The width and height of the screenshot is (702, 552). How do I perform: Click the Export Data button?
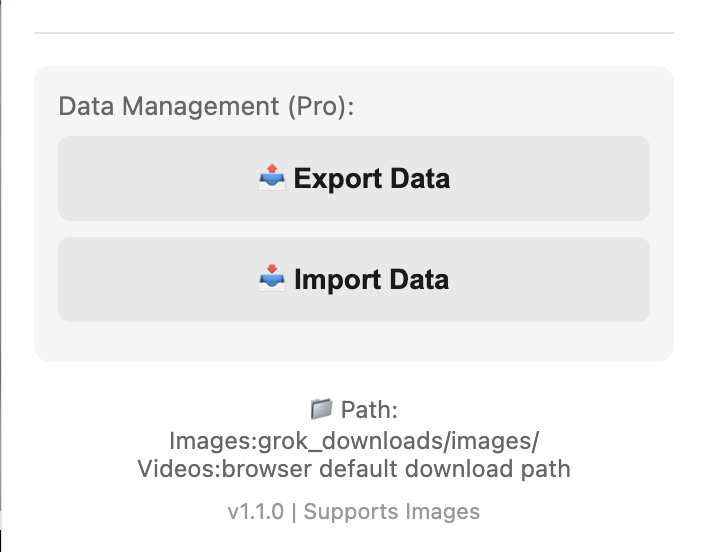354,179
